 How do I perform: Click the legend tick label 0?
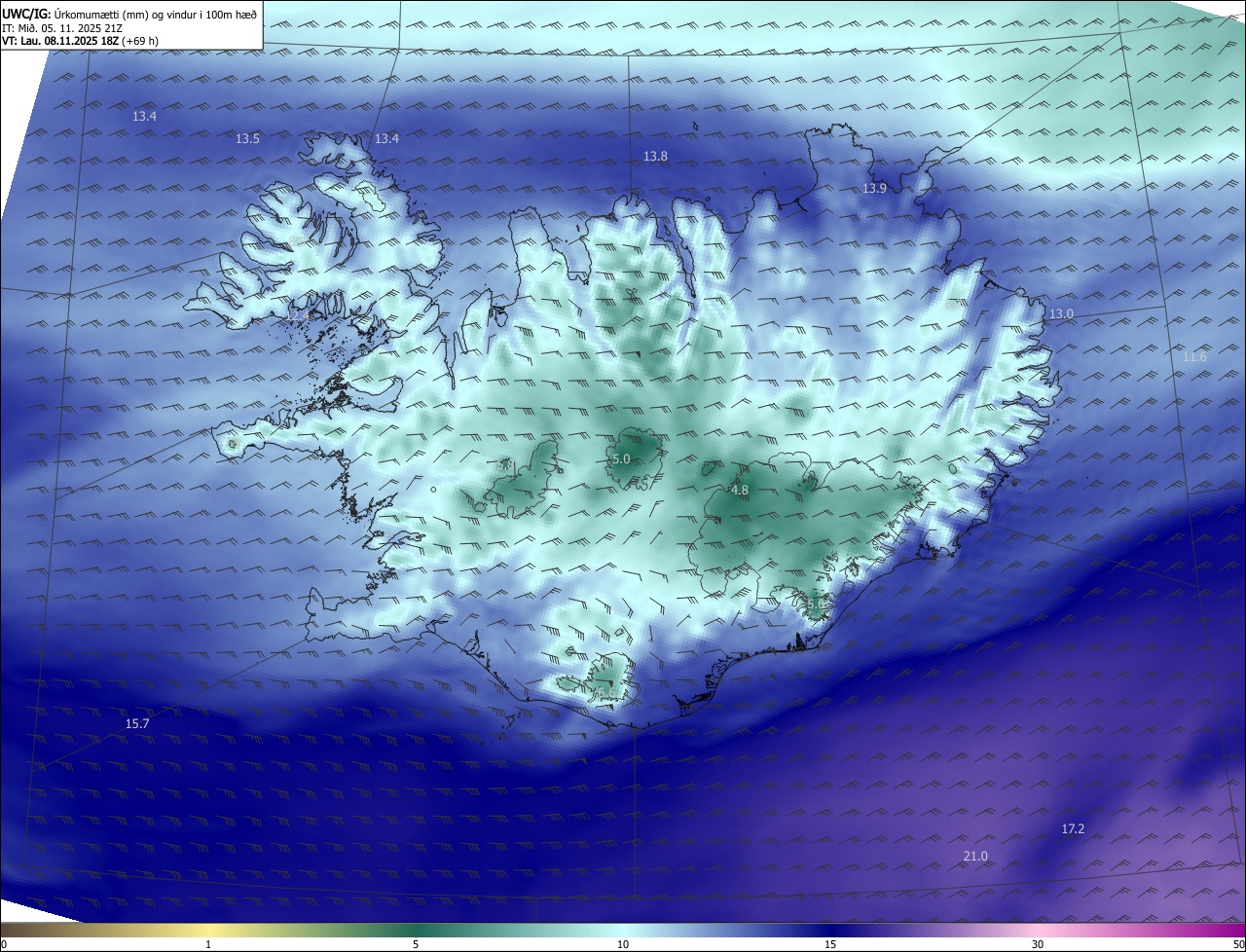[x=4, y=945]
